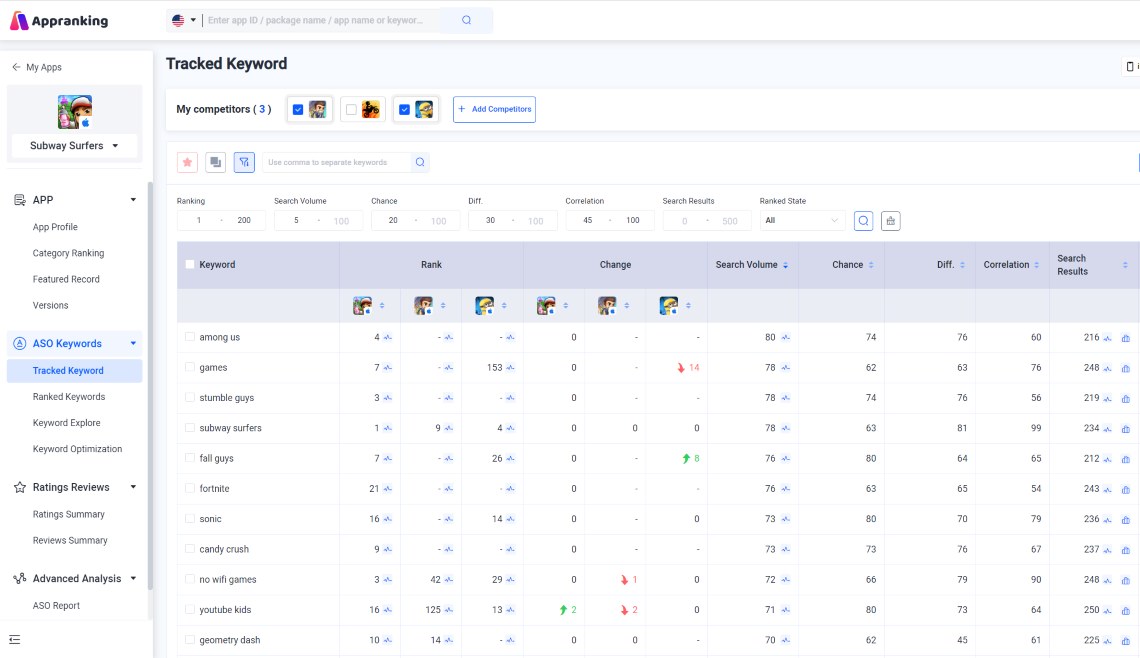Sort by Correlation column
This screenshot has width=1140, height=658.
(1037, 265)
